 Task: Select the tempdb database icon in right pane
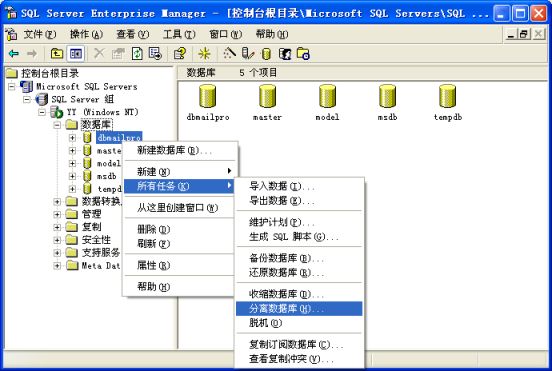point(447,96)
